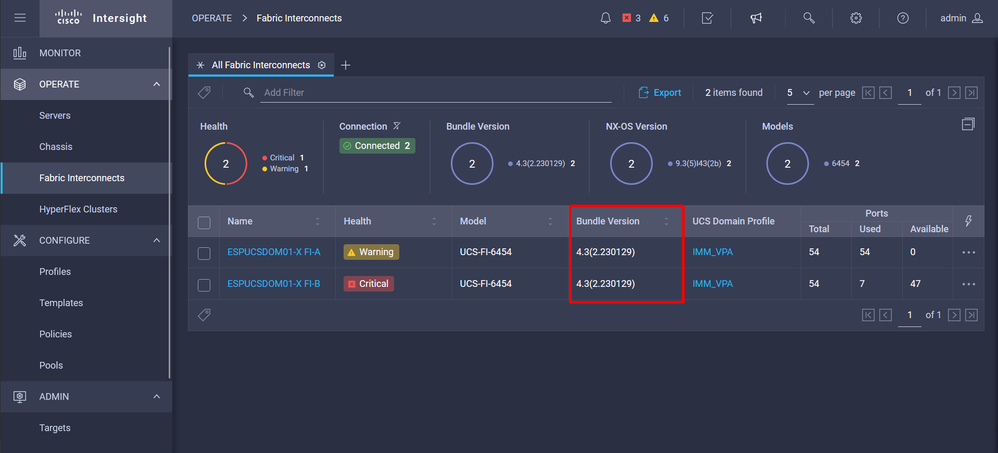
Task: Go to previous page in bottom pager
Action: (x=885, y=315)
